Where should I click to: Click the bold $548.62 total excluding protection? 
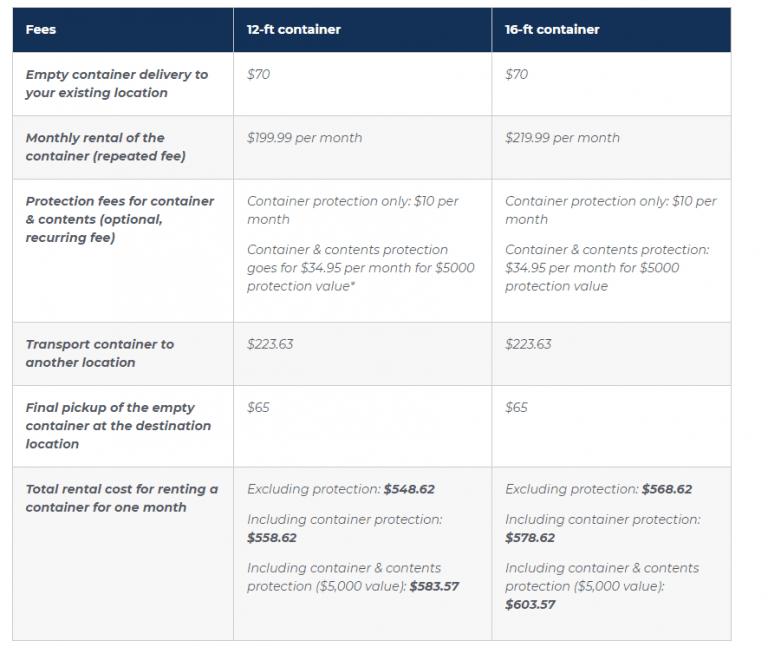point(409,490)
